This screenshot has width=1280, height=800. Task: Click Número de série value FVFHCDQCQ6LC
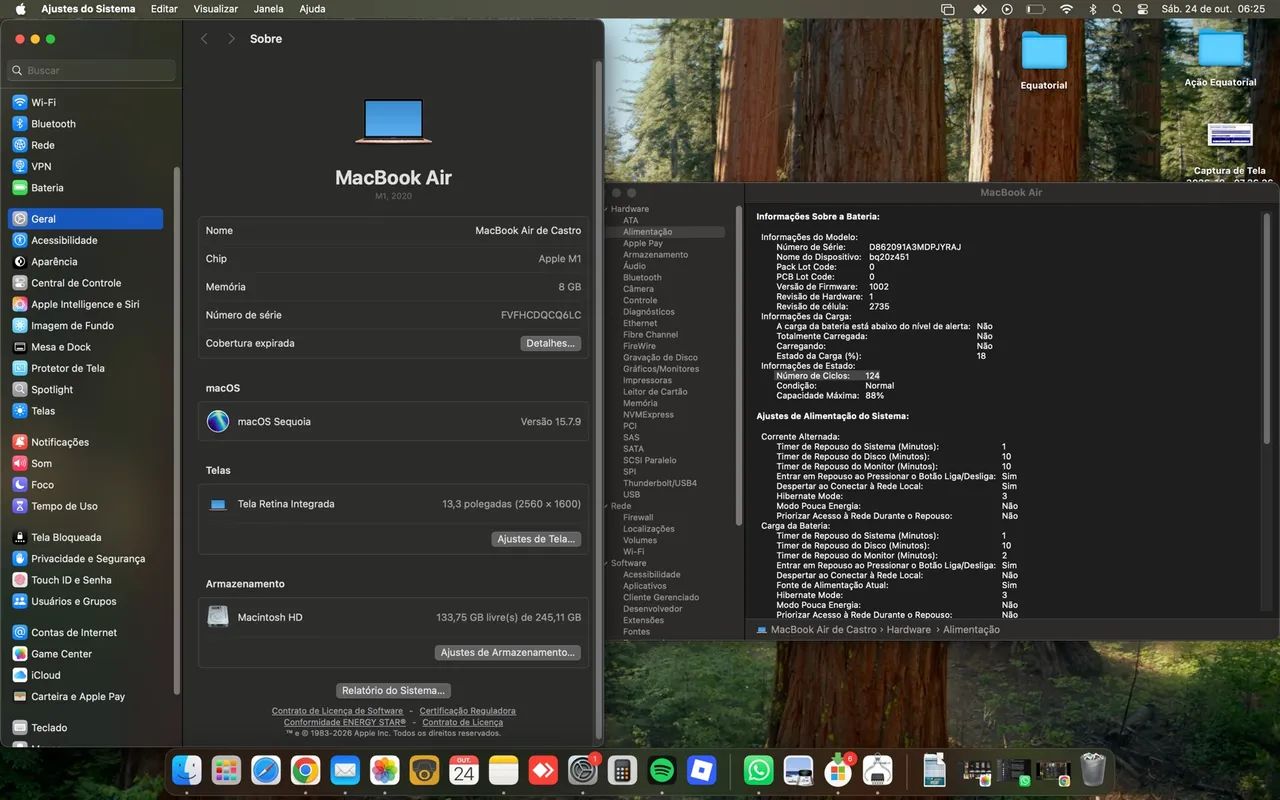[x=541, y=315]
